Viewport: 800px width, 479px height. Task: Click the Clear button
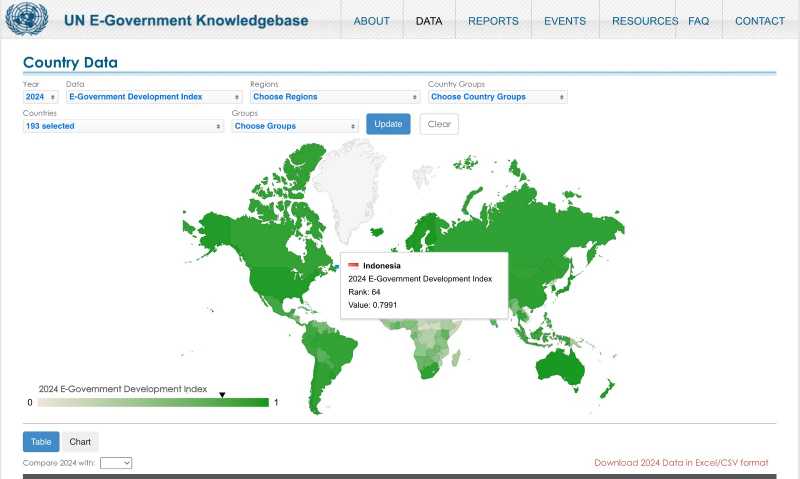tap(439, 124)
